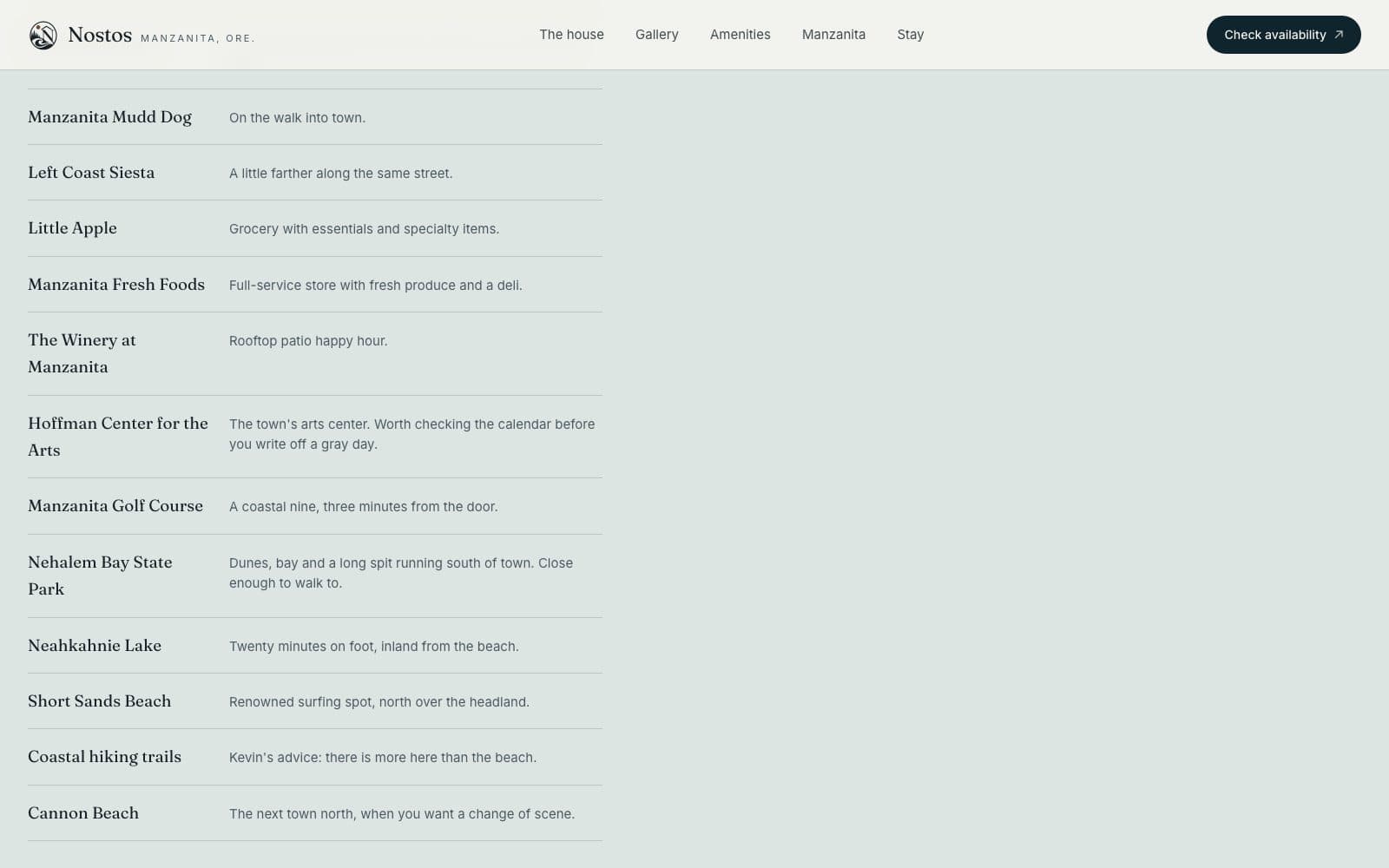Click 'Grocery with essentials and specialty items.'
The image size is (1389, 868).
[364, 229]
